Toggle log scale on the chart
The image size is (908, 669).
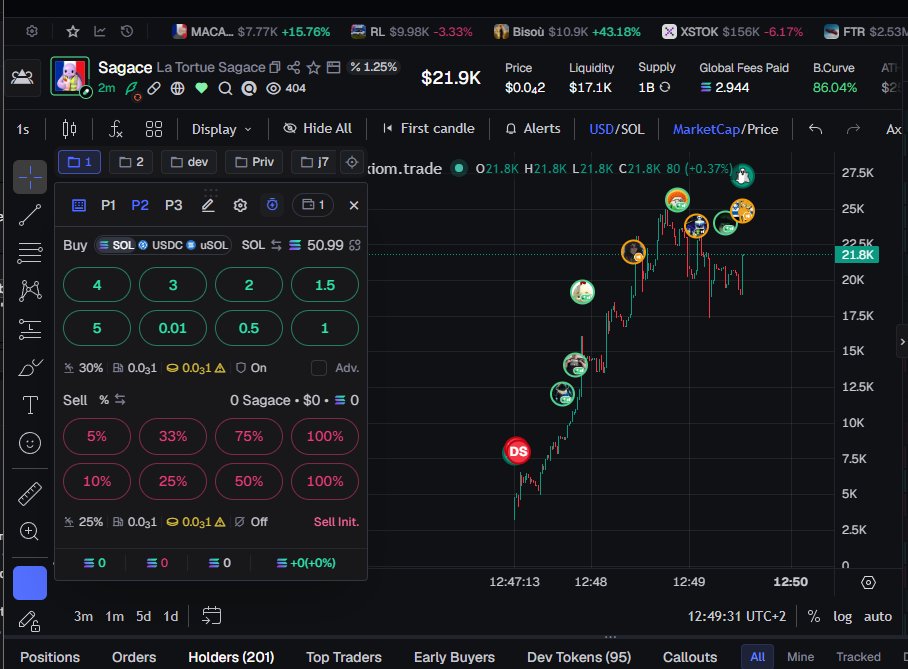(x=843, y=616)
